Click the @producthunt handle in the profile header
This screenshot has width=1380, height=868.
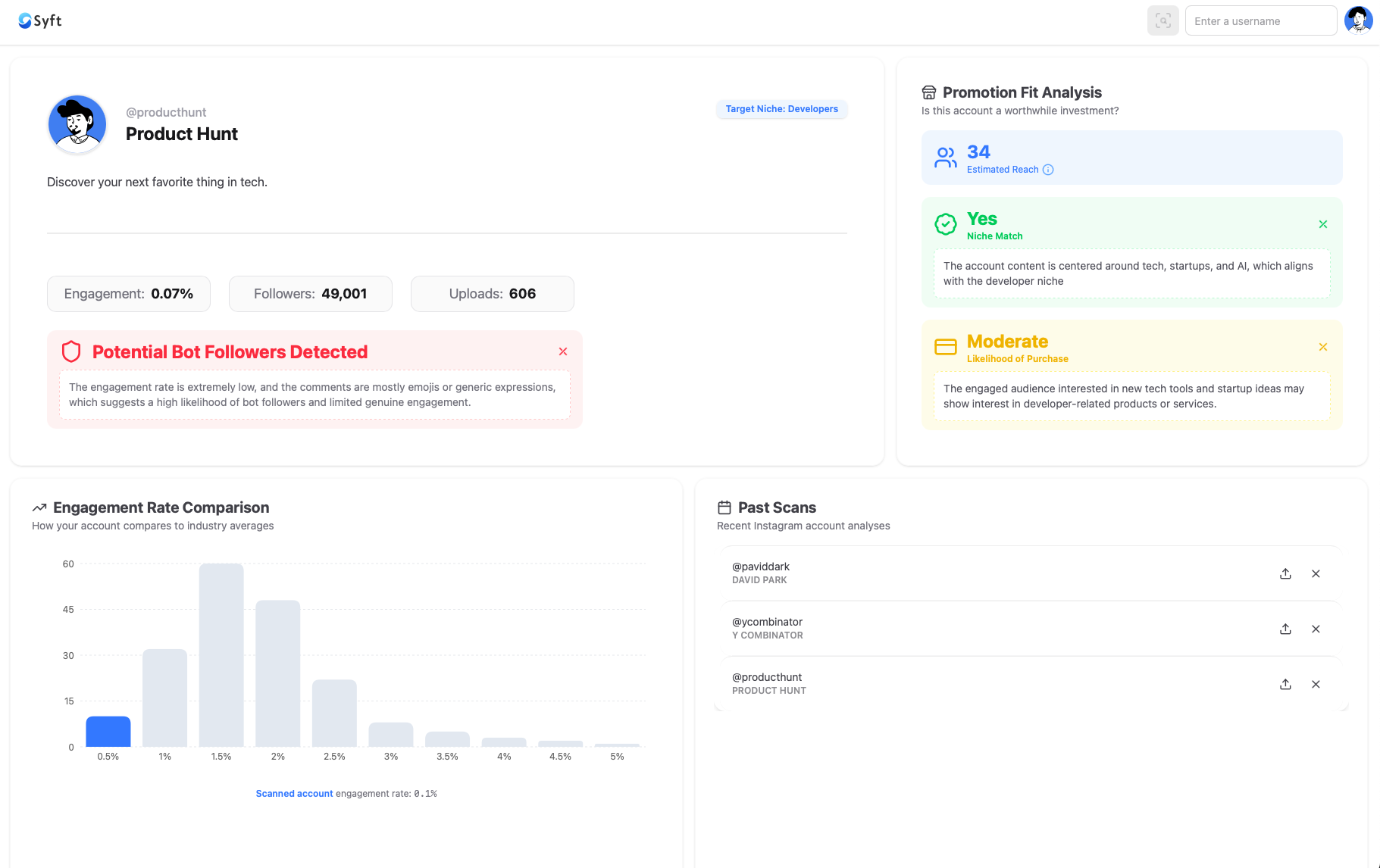tap(166, 112)
